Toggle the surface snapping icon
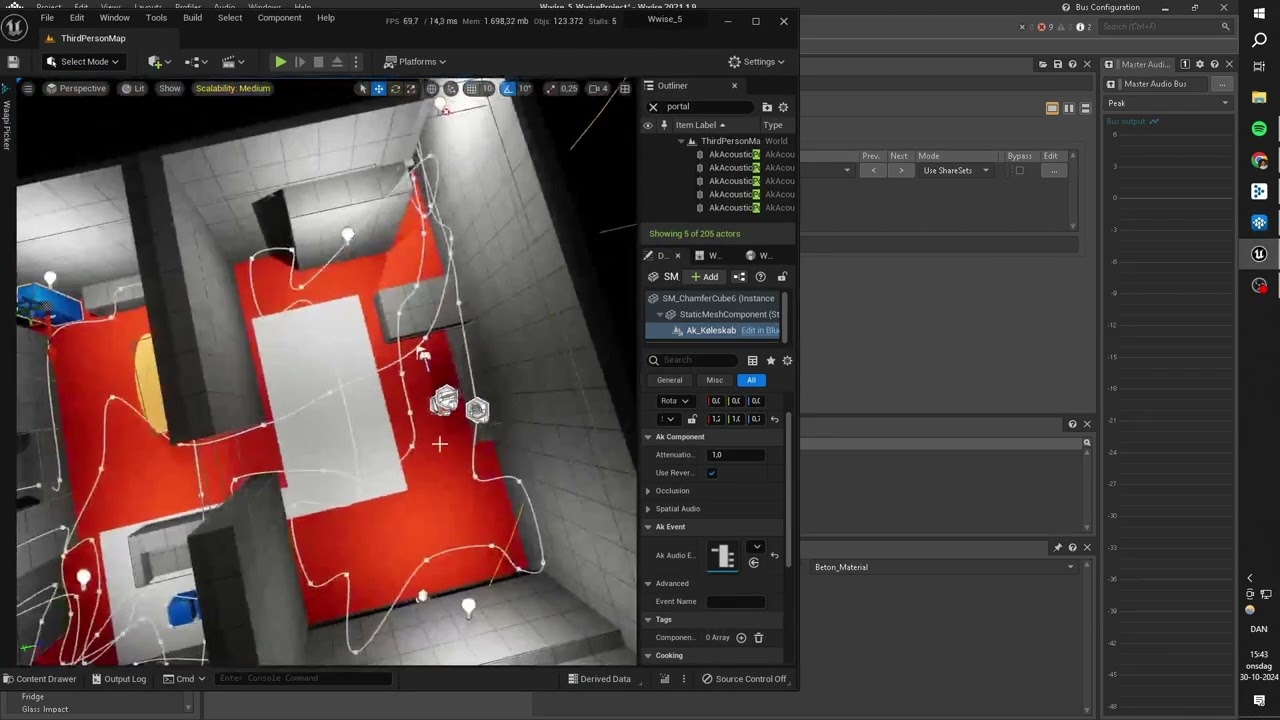The width and height of the screenshot is (1280, 720). (452, 89)
